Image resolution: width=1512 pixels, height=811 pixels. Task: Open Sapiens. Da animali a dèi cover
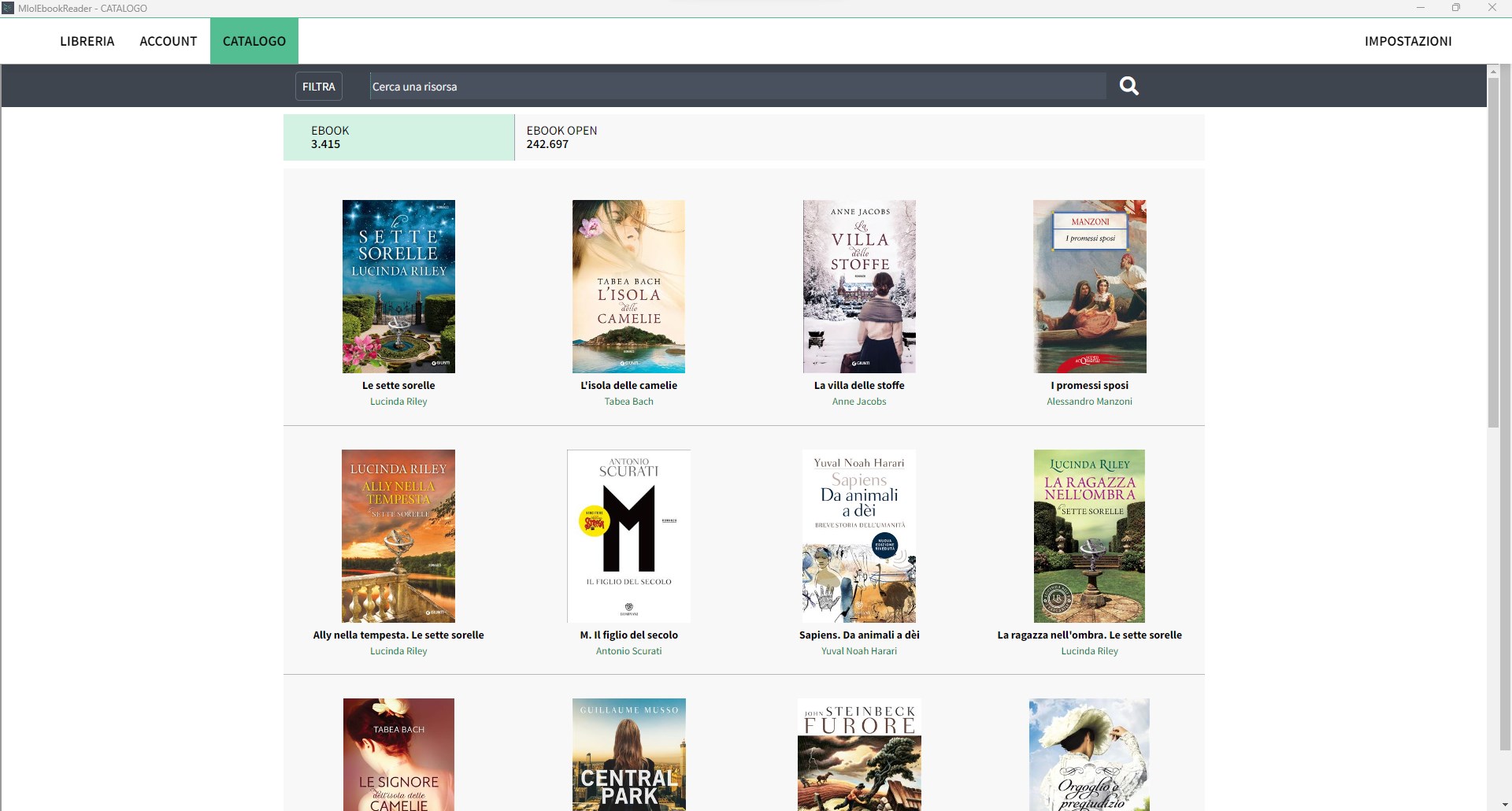tap(859, 536)
